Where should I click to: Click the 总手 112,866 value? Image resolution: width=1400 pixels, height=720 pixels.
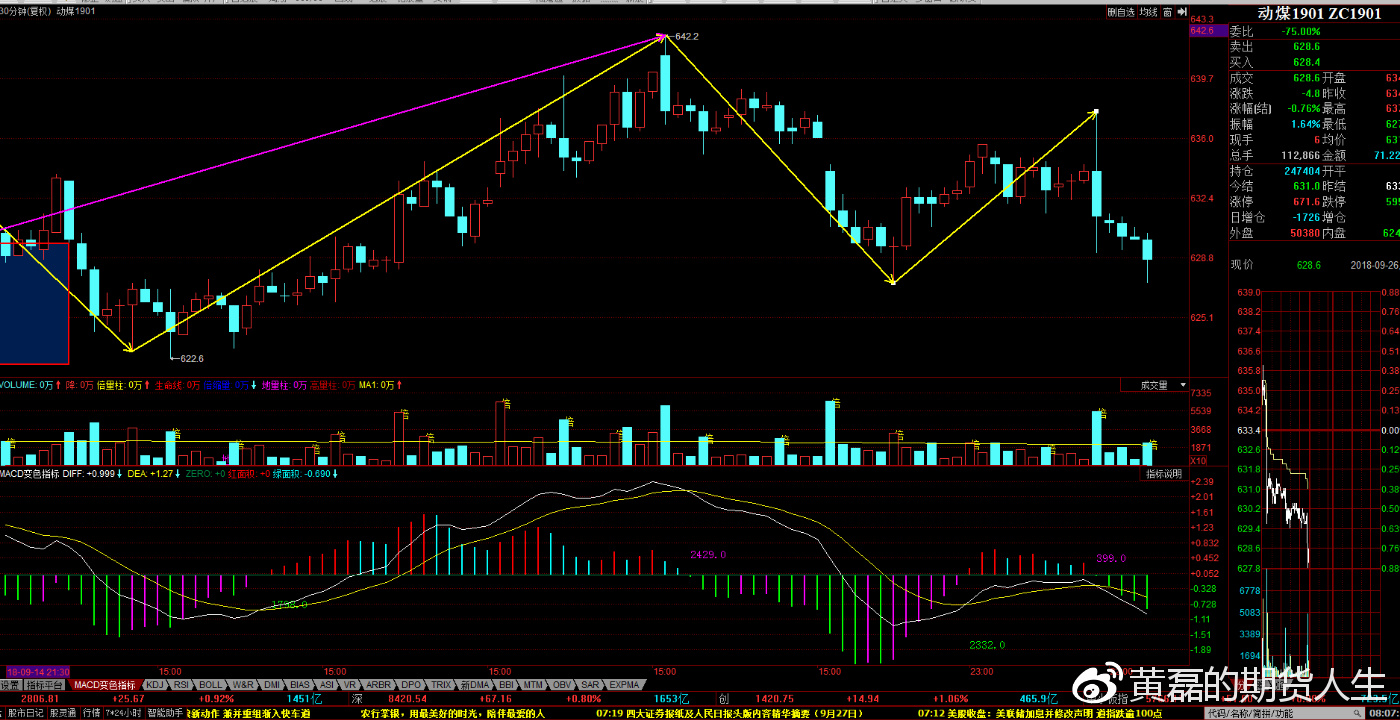point(1301,155)
